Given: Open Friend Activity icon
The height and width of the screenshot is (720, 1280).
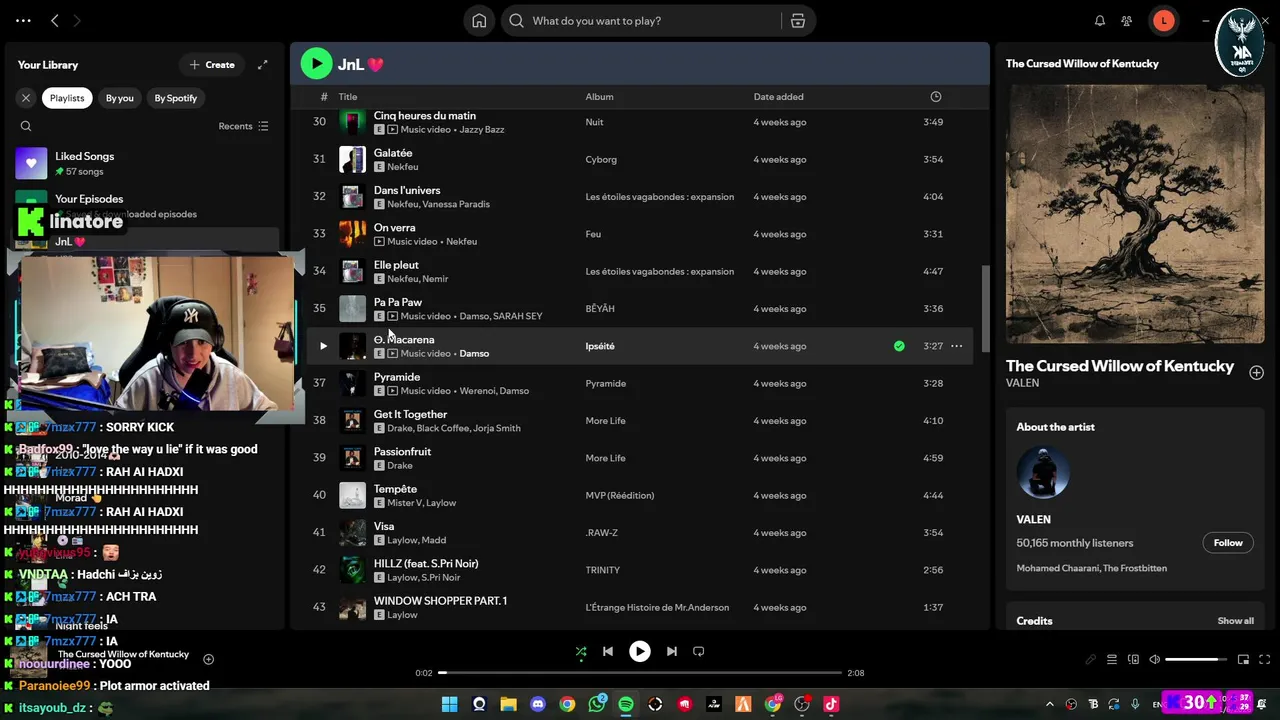Looking at the screenshot, I should click(1127, 21).
